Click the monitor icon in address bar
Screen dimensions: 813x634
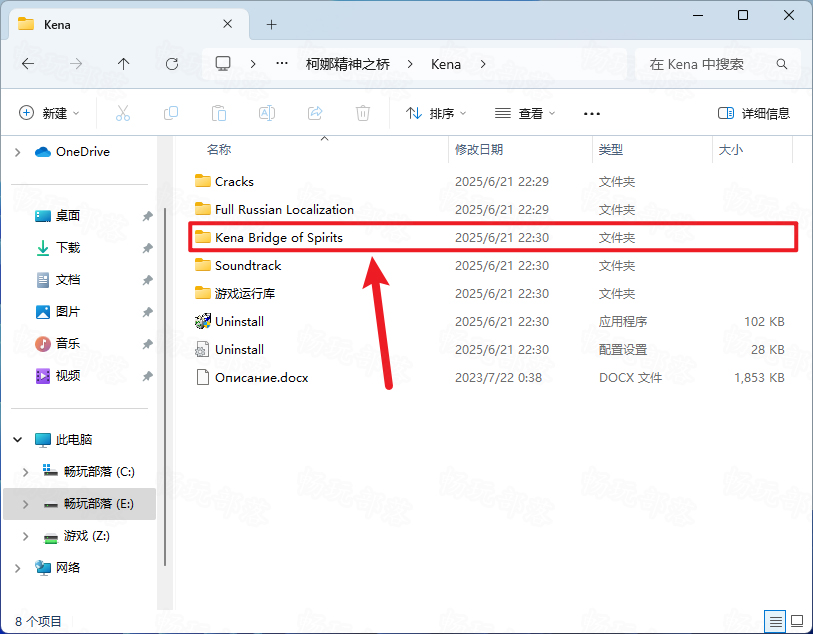223,64
